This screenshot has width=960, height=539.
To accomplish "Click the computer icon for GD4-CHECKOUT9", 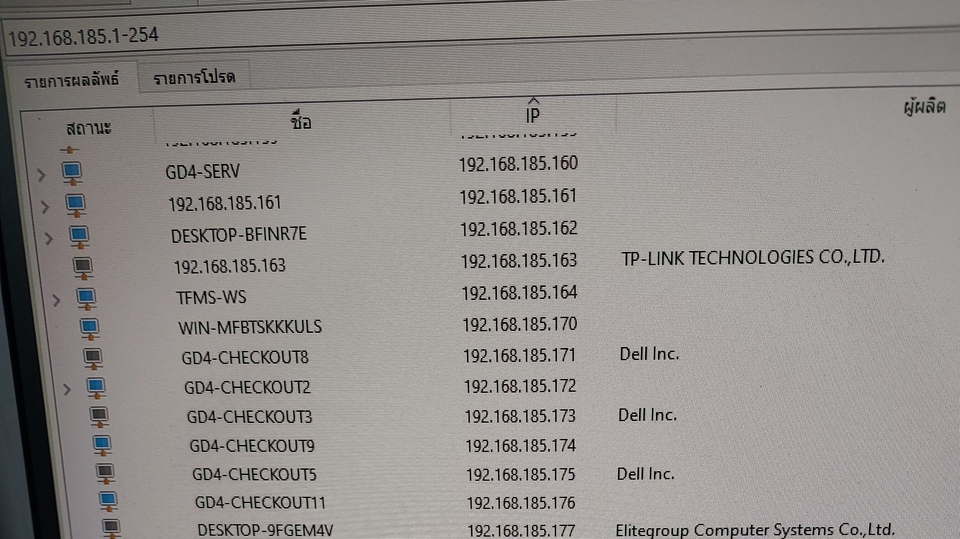I will pyautogui.click(x=102, y=445).
